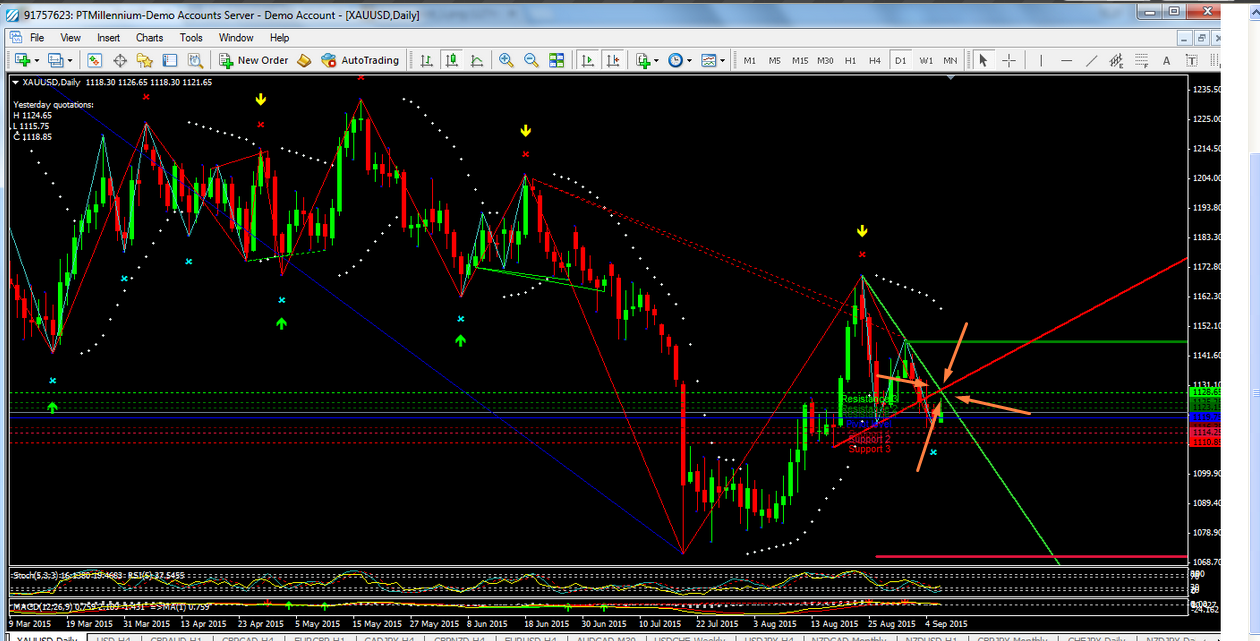Select the H1 timeframe button
This screenshot has width=1260, height=641.
(851, 60)
